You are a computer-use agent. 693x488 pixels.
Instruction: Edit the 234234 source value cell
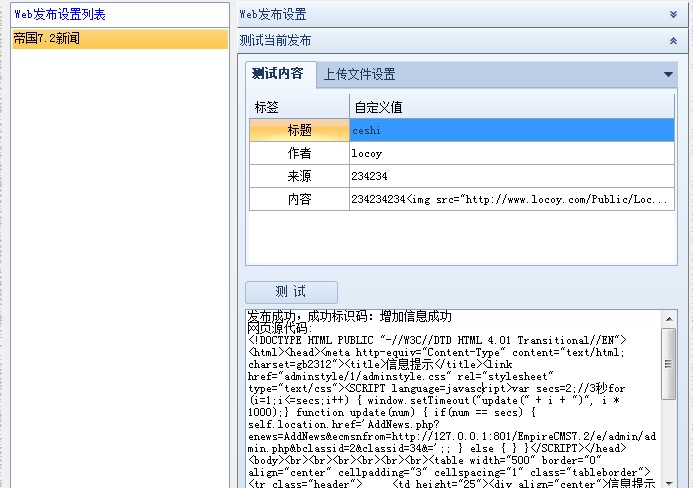(x=512, y=176)
